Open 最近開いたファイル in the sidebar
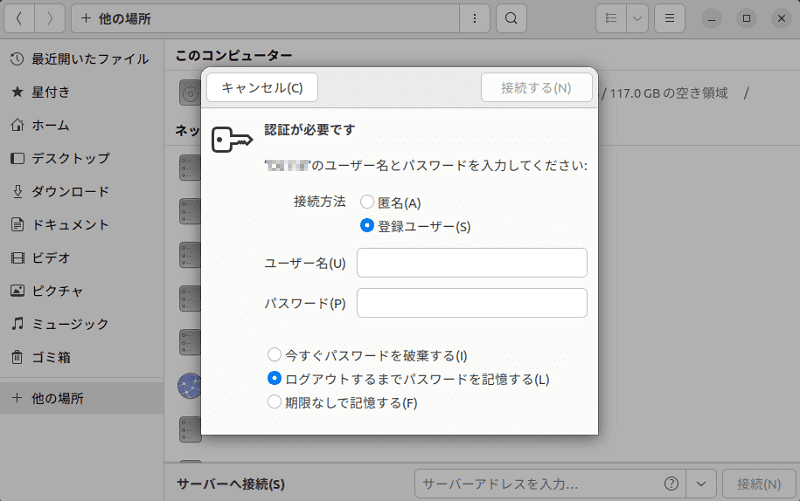The image size is (800, 501). tap(82, 59)
